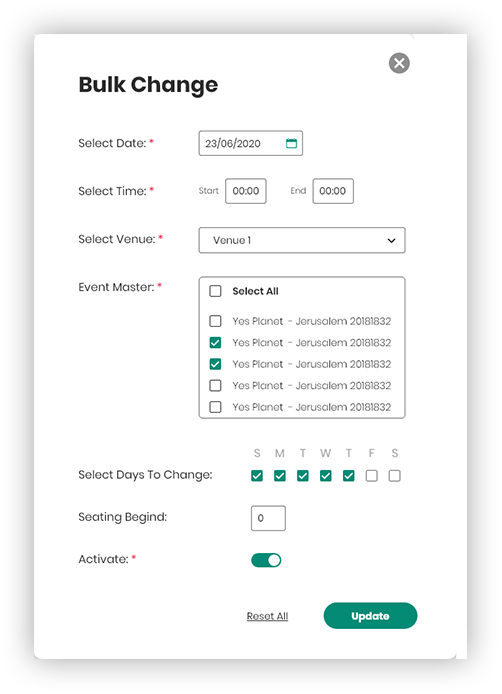502x694 pixels.
Task: Uncheck the second Yes Planet event
Action: pyautogui.click(x=215, y=343)
